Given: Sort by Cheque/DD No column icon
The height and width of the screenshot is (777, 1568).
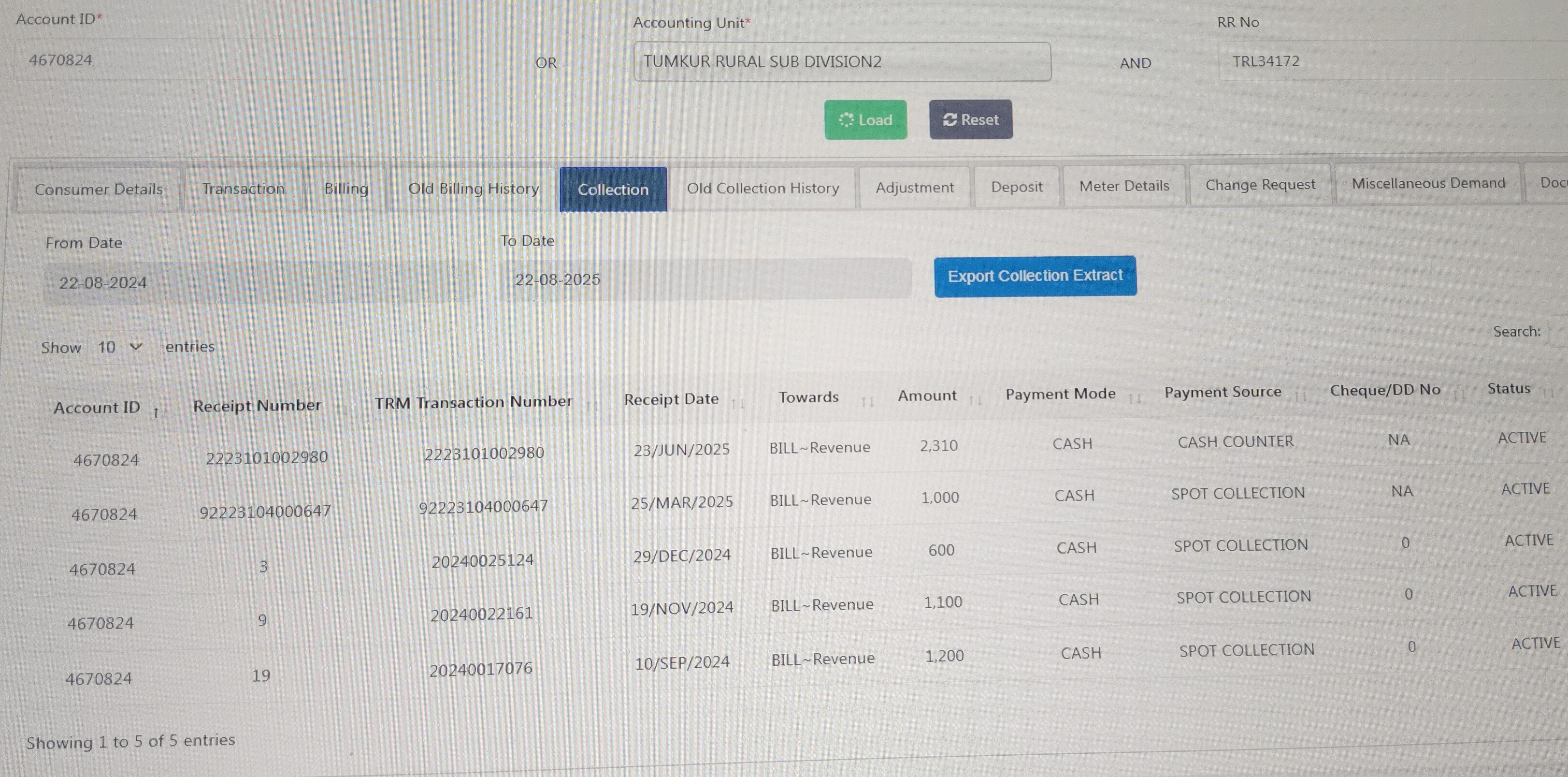Looking at the screenshot, I should [x=1459, y=395].
